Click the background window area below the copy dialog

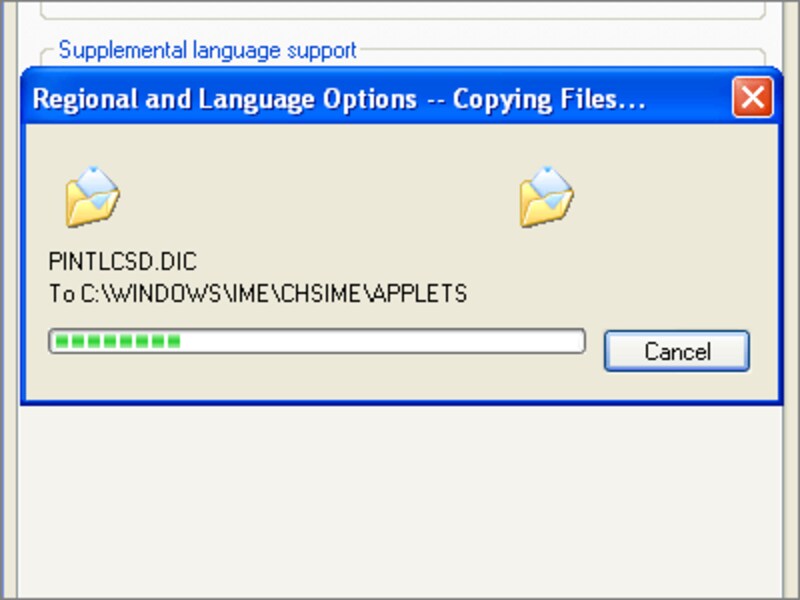(x=400, y=500)
